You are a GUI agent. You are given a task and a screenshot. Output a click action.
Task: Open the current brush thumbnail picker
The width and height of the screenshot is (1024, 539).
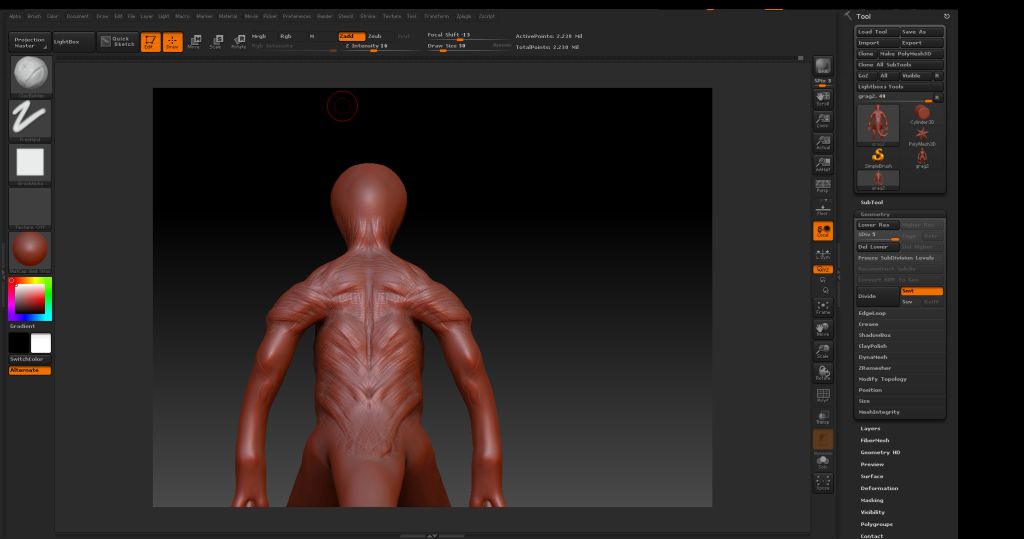pyautogui.click(x=30, y=76)
